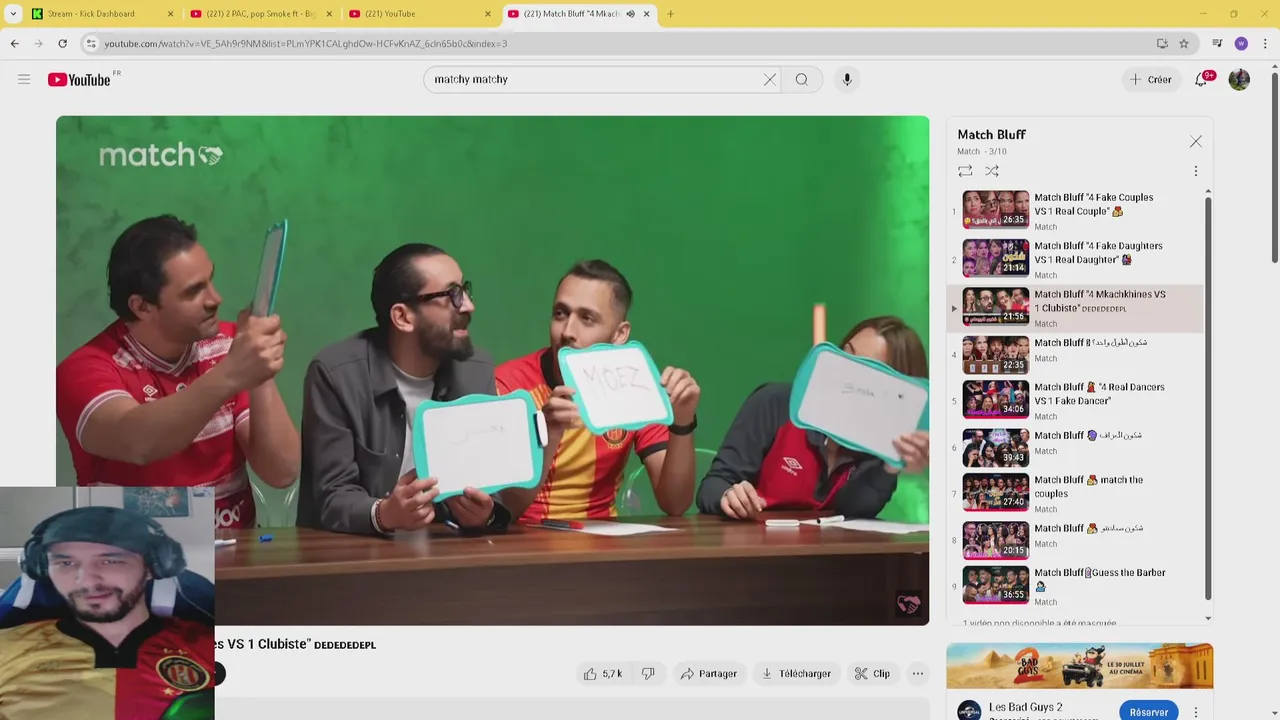
Task: Click Les Bad Guys 2 banner ad
Action: (1079, 666)
